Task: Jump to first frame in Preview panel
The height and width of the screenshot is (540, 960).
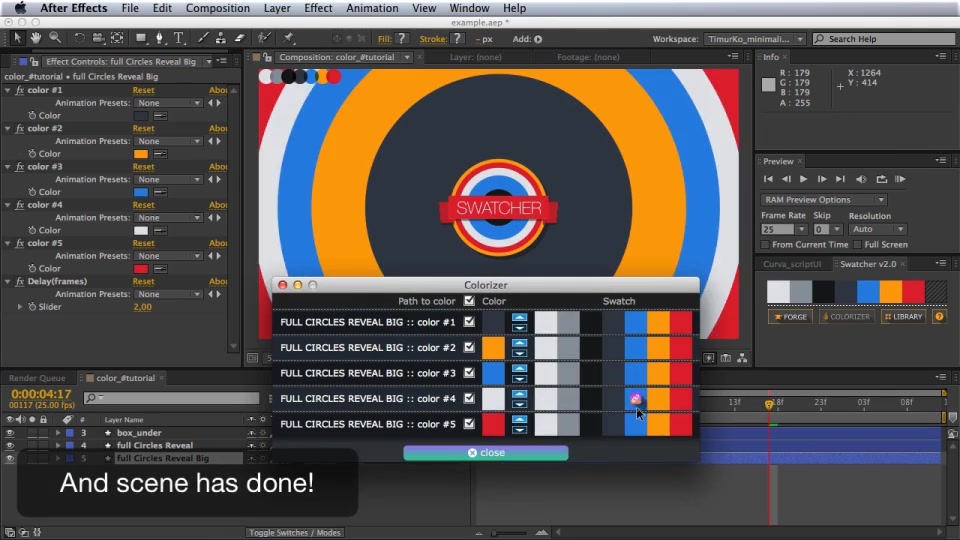Action: (x=768, y=179)
